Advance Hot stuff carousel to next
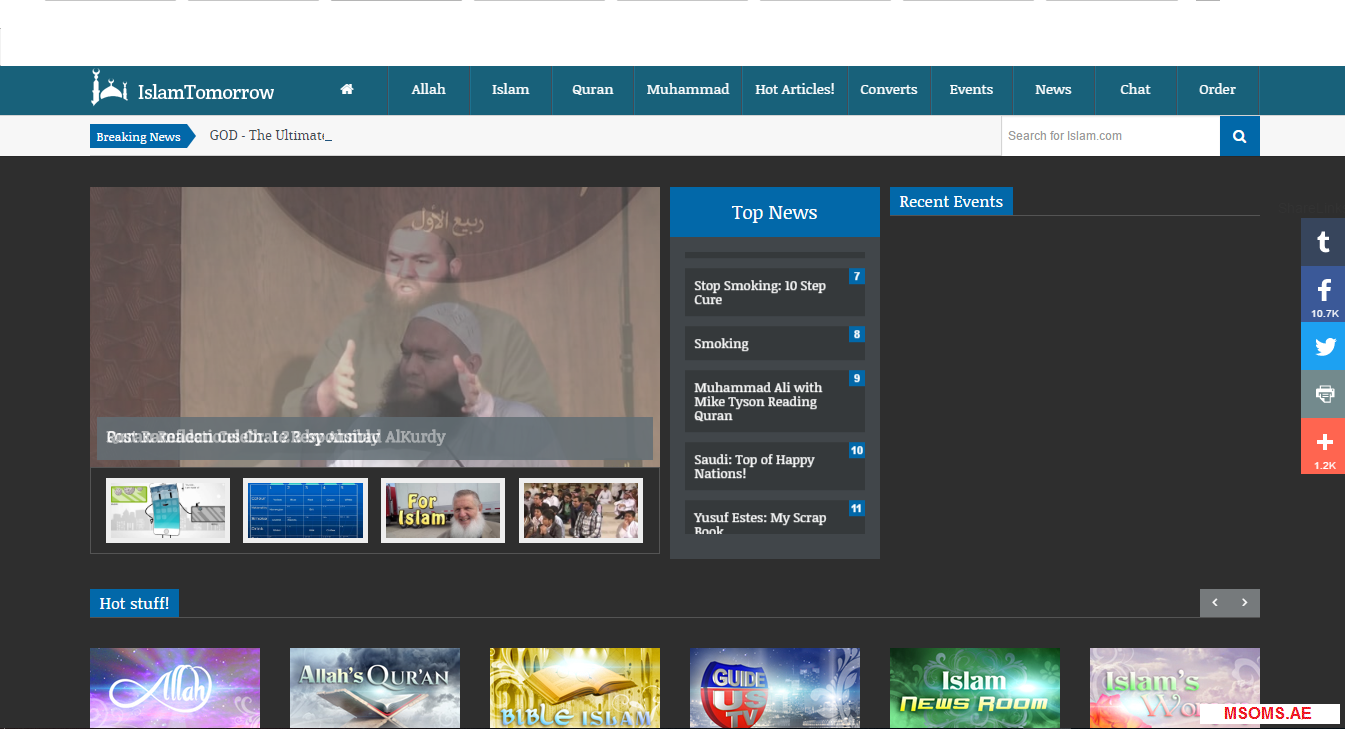1345x729 pixels. click(x=1245, y=603)
